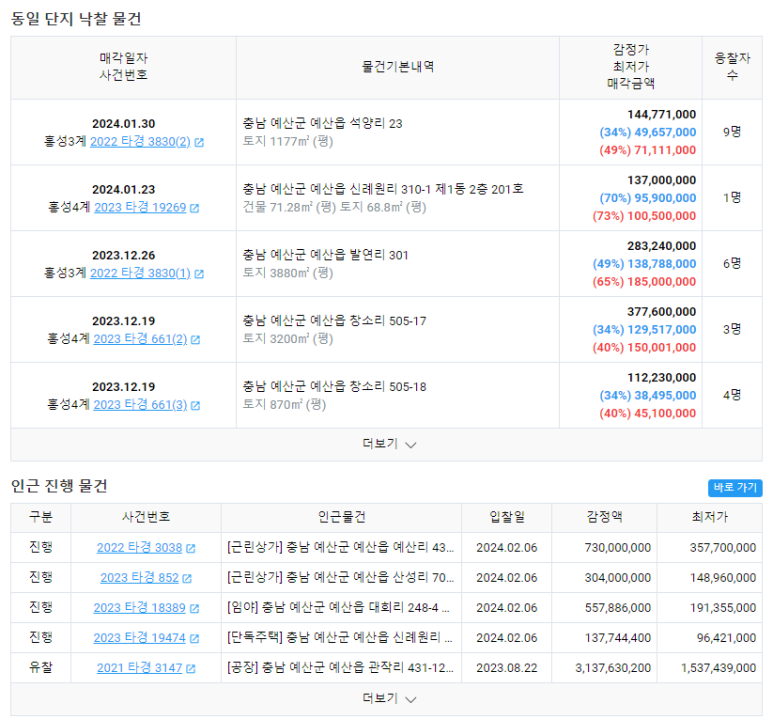Click nearby item [근린상가] 산성리 70...

coord(341,577)
